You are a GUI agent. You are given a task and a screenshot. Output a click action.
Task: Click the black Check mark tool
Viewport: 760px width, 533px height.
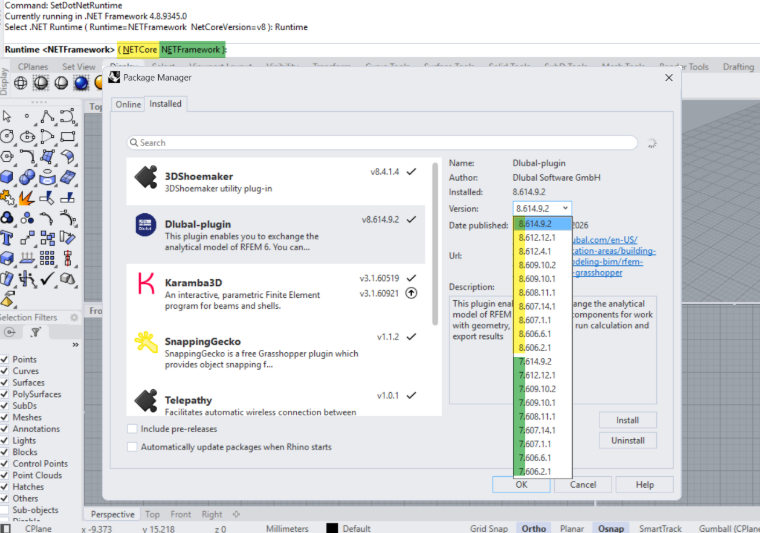tap(47, 279)
